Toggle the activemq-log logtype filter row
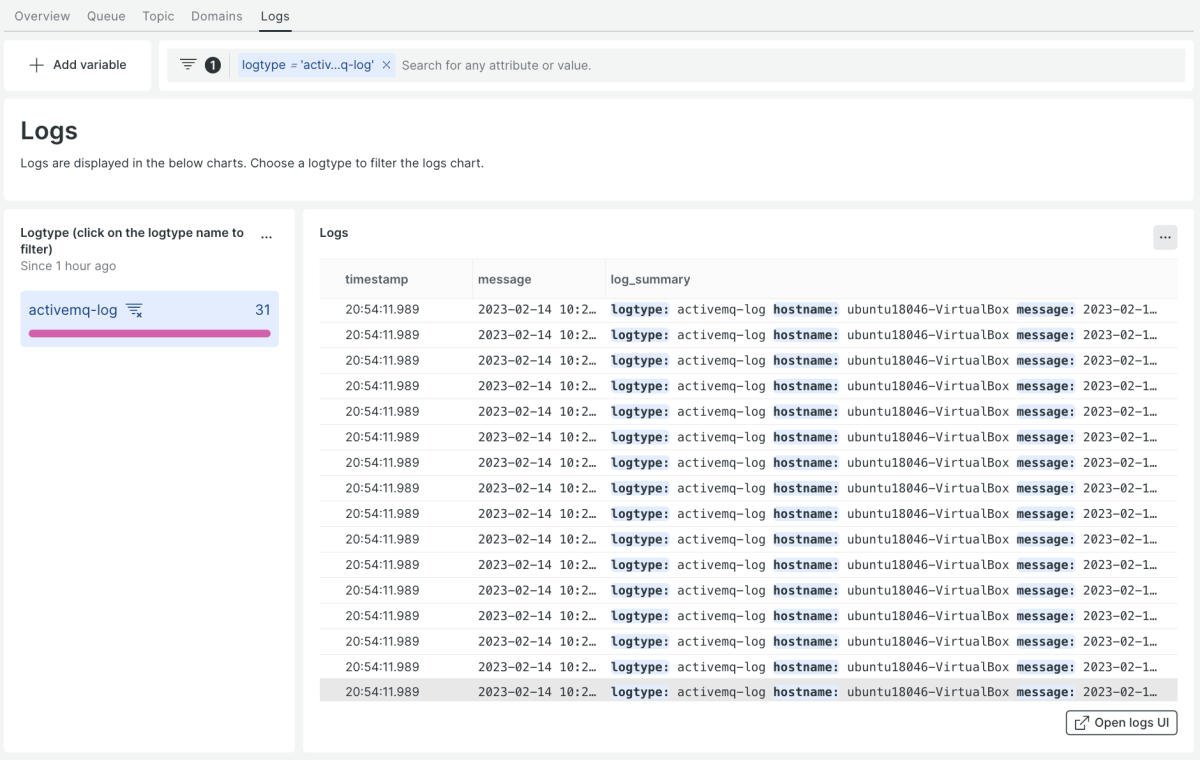The width and height of the screenshot is (1200, 760). (73, 311)
